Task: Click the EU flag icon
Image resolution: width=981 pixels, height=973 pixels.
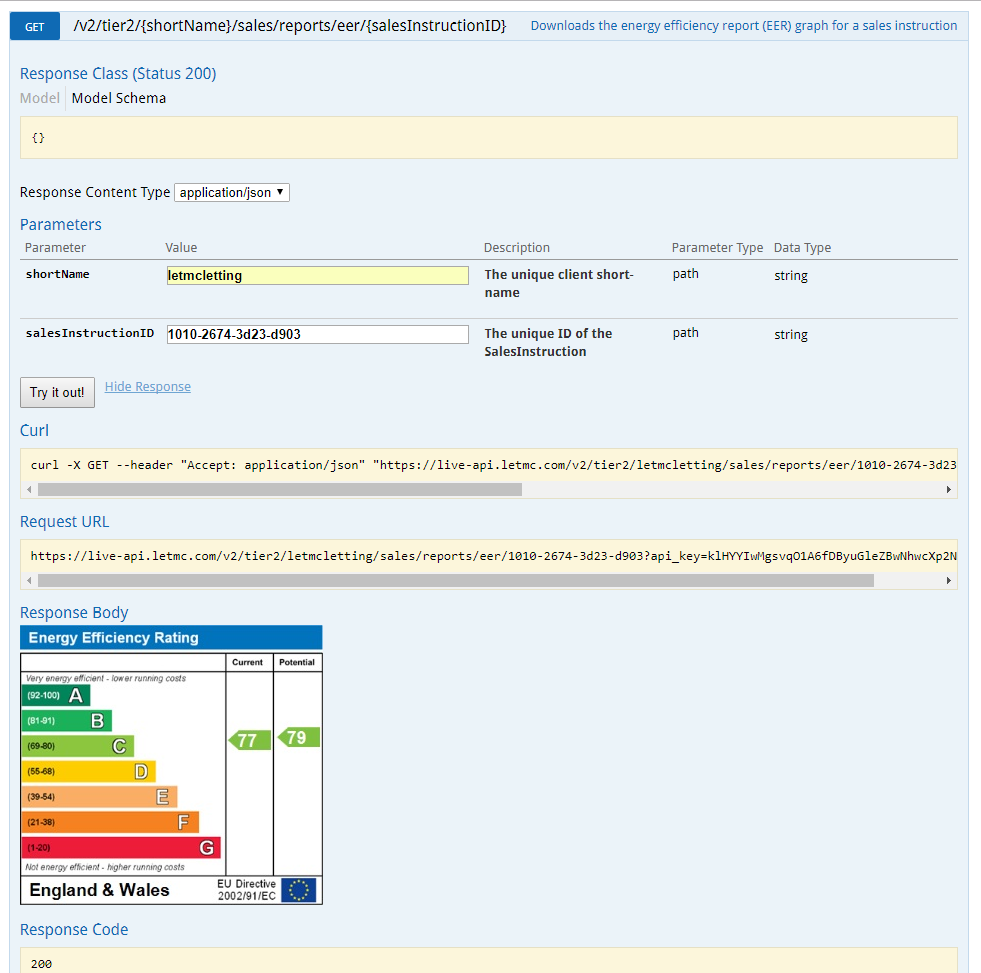Action: point(298,890)
